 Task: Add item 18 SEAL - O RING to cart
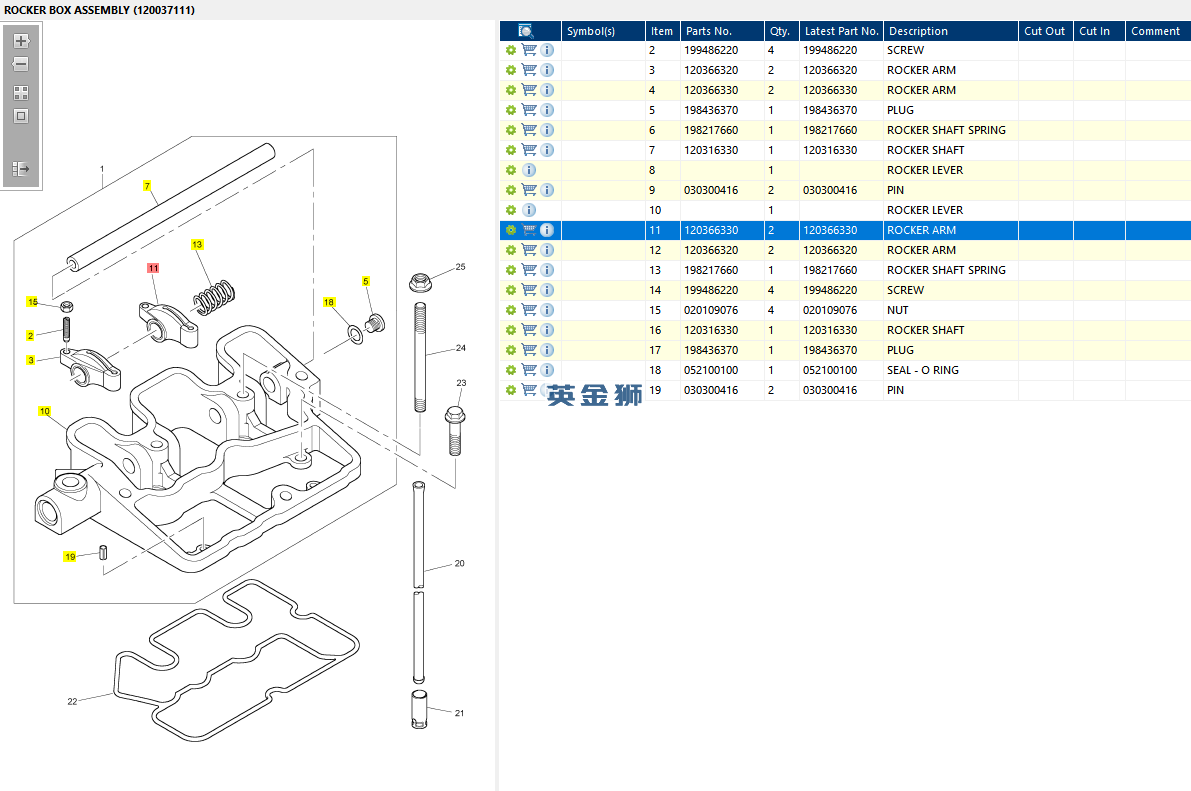point(529,370)
